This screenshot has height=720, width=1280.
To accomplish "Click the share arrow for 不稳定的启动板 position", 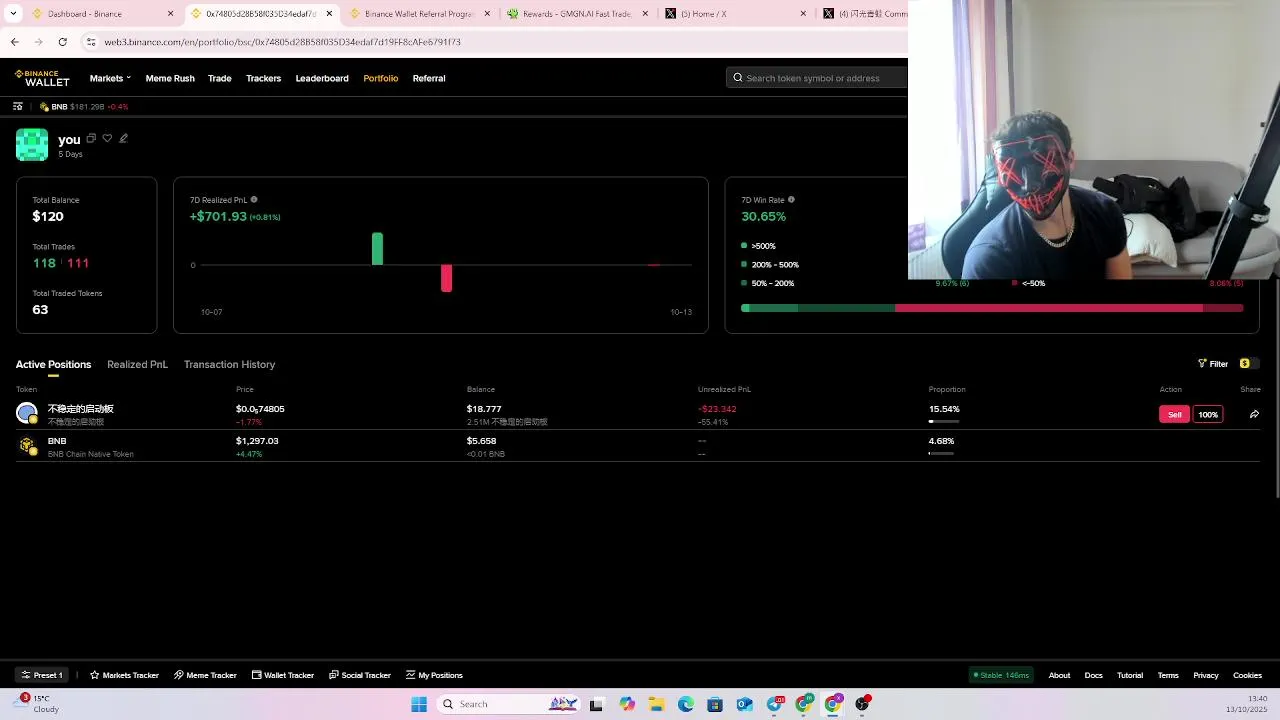I will click(x=1254, y=414).
